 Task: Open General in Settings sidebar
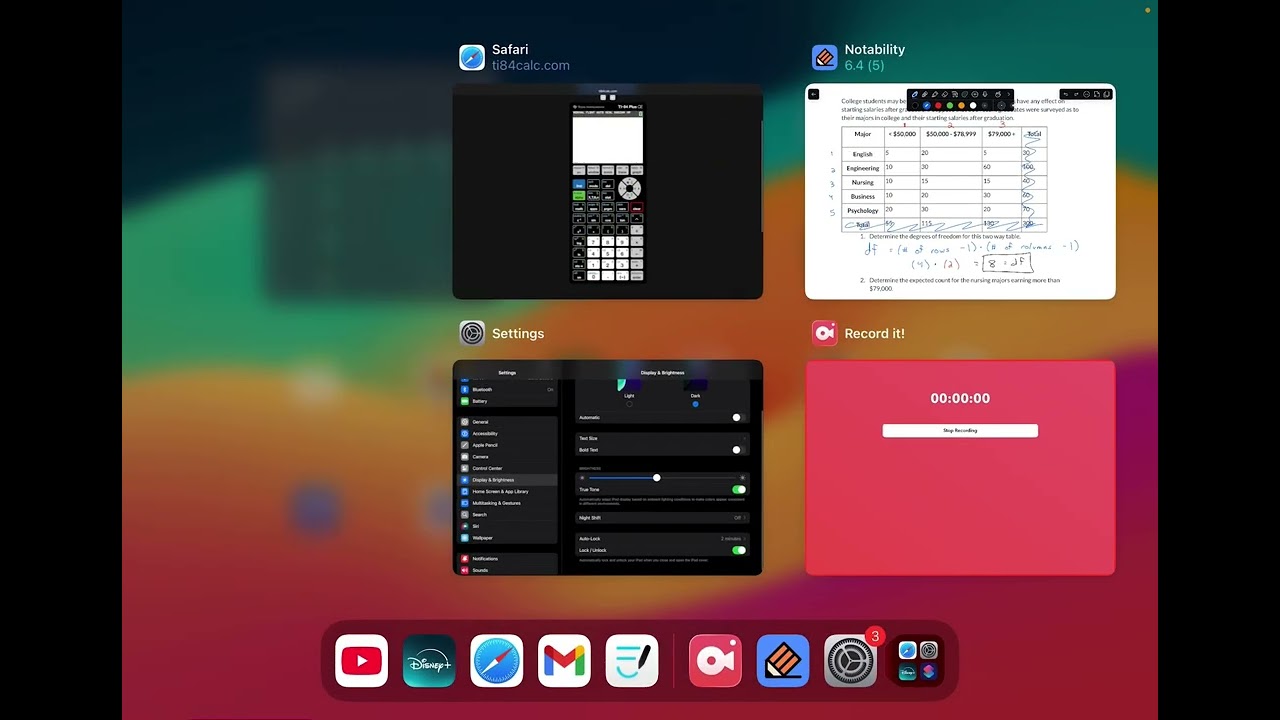[x=506, y=422]
